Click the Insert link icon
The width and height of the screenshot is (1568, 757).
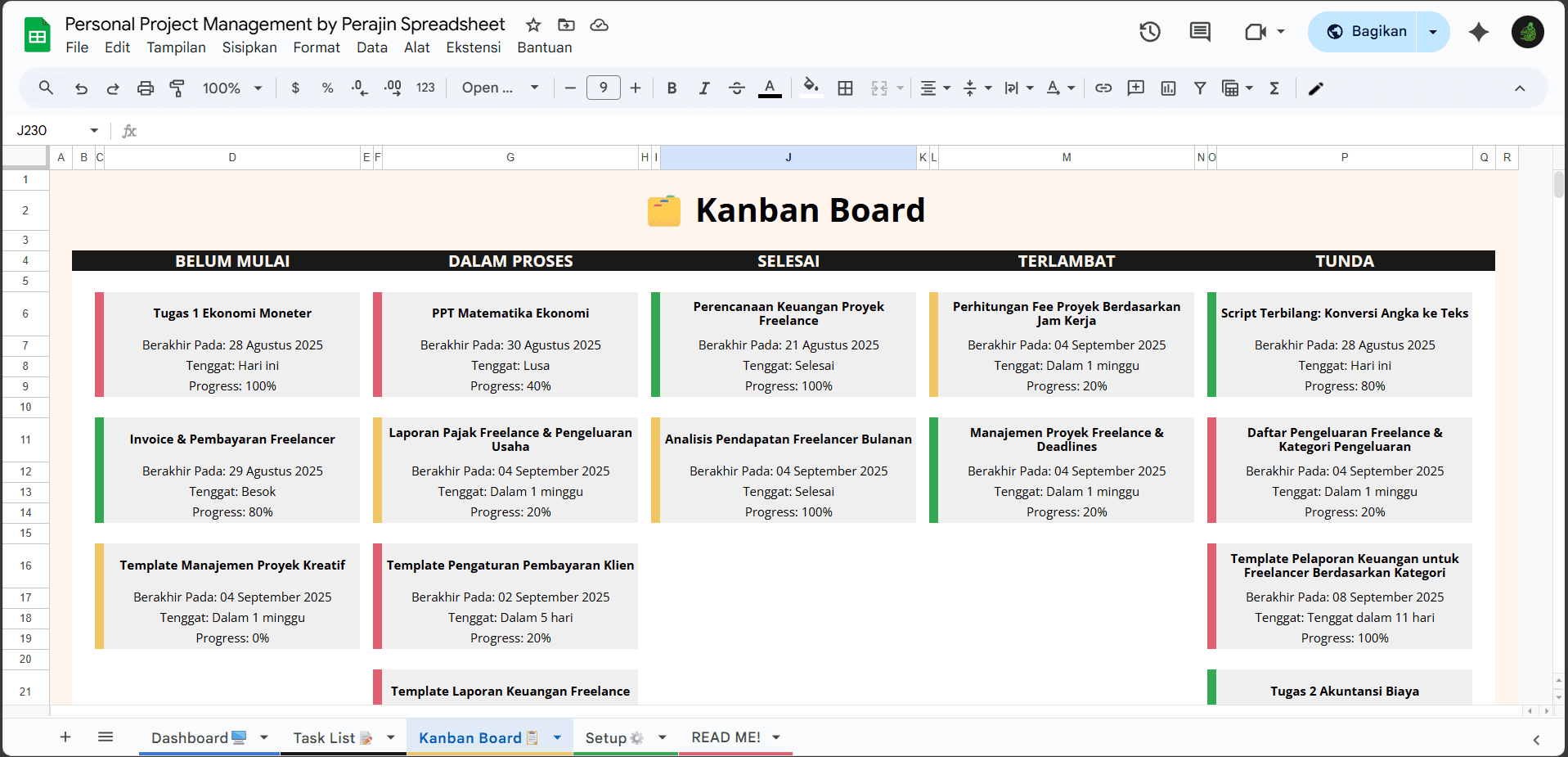1103,88
